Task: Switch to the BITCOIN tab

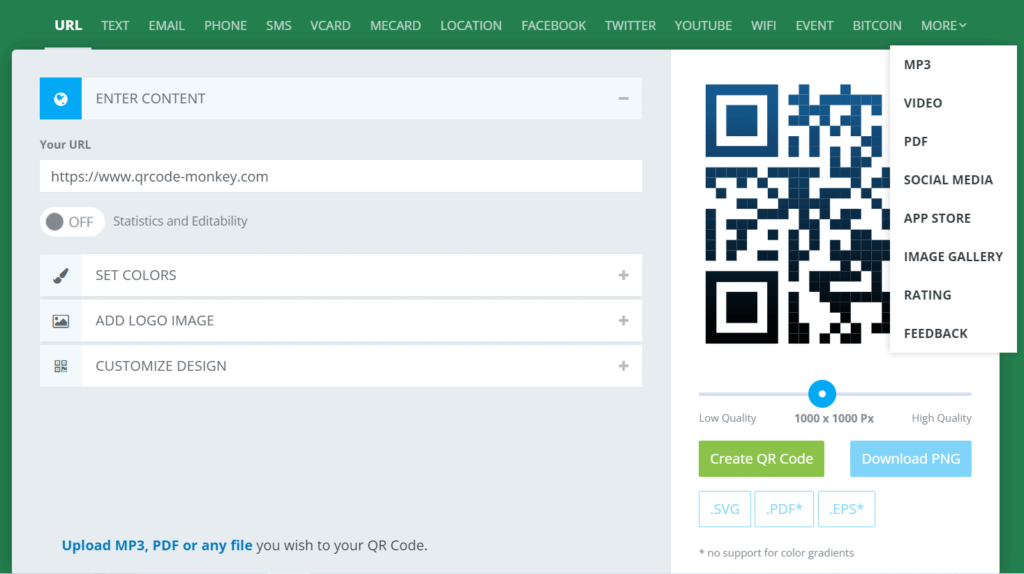Action: 877,25
